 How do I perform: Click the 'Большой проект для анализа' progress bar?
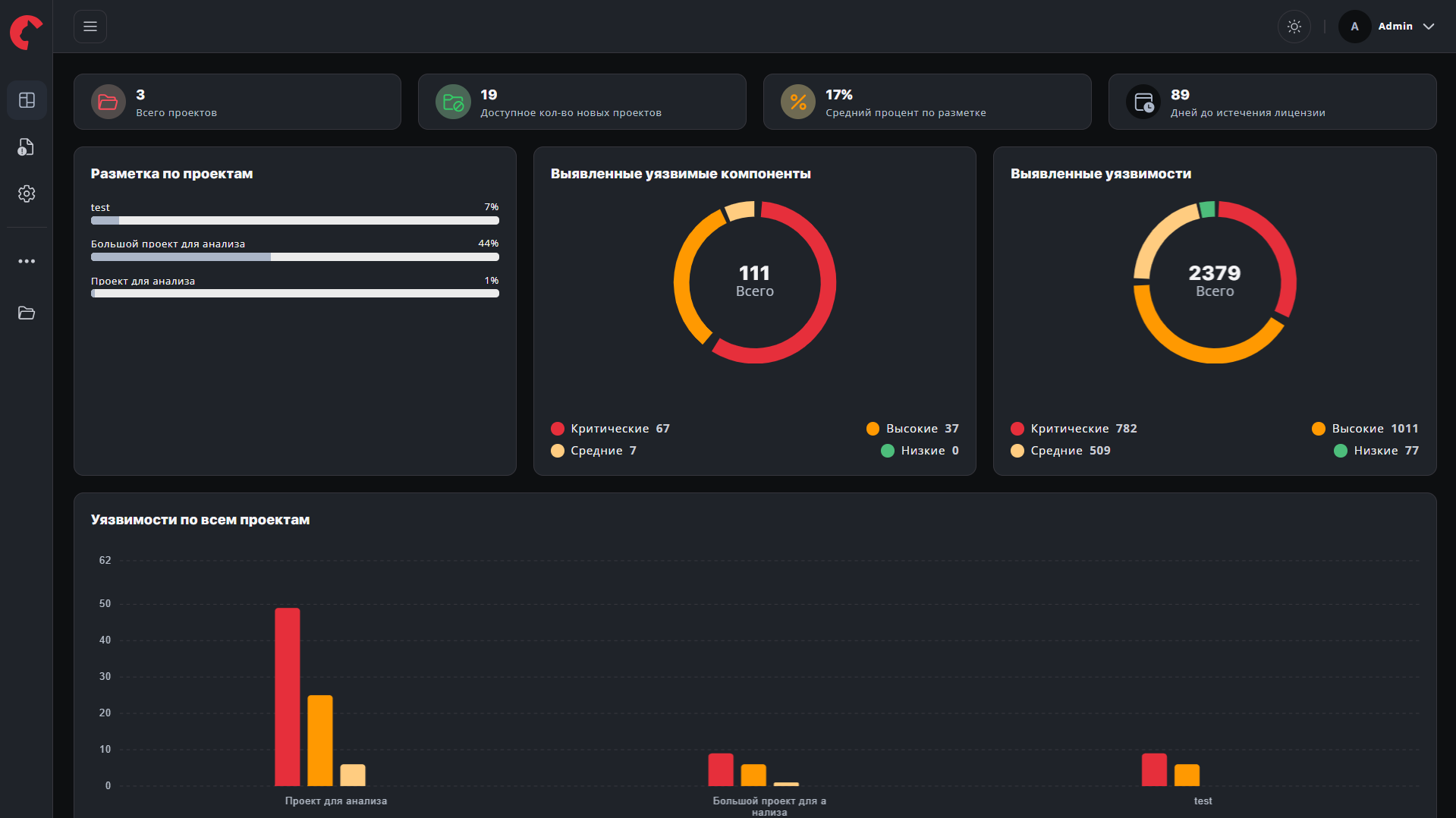[295, 257]
